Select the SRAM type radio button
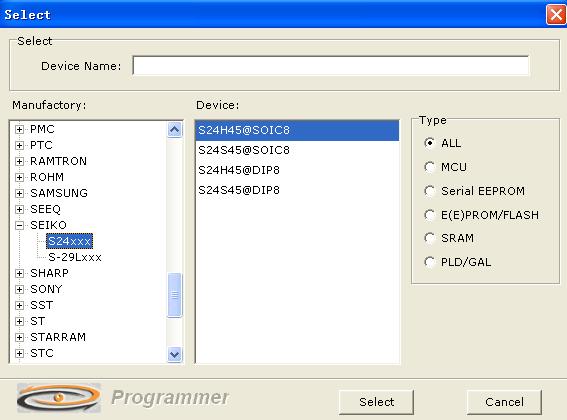The image size is (567, 420). click(x=429, y=238)
